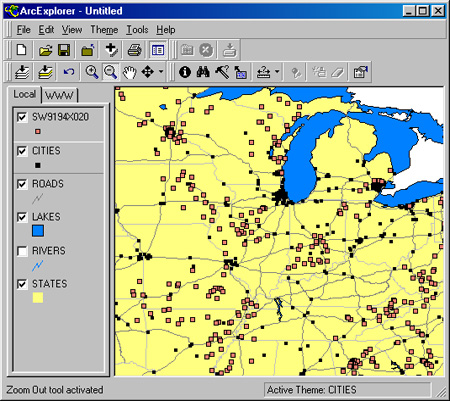Image resolution: width=450 pixels, height=401 pixels.
Task: Open the View menu
Action: pos(72,30)
